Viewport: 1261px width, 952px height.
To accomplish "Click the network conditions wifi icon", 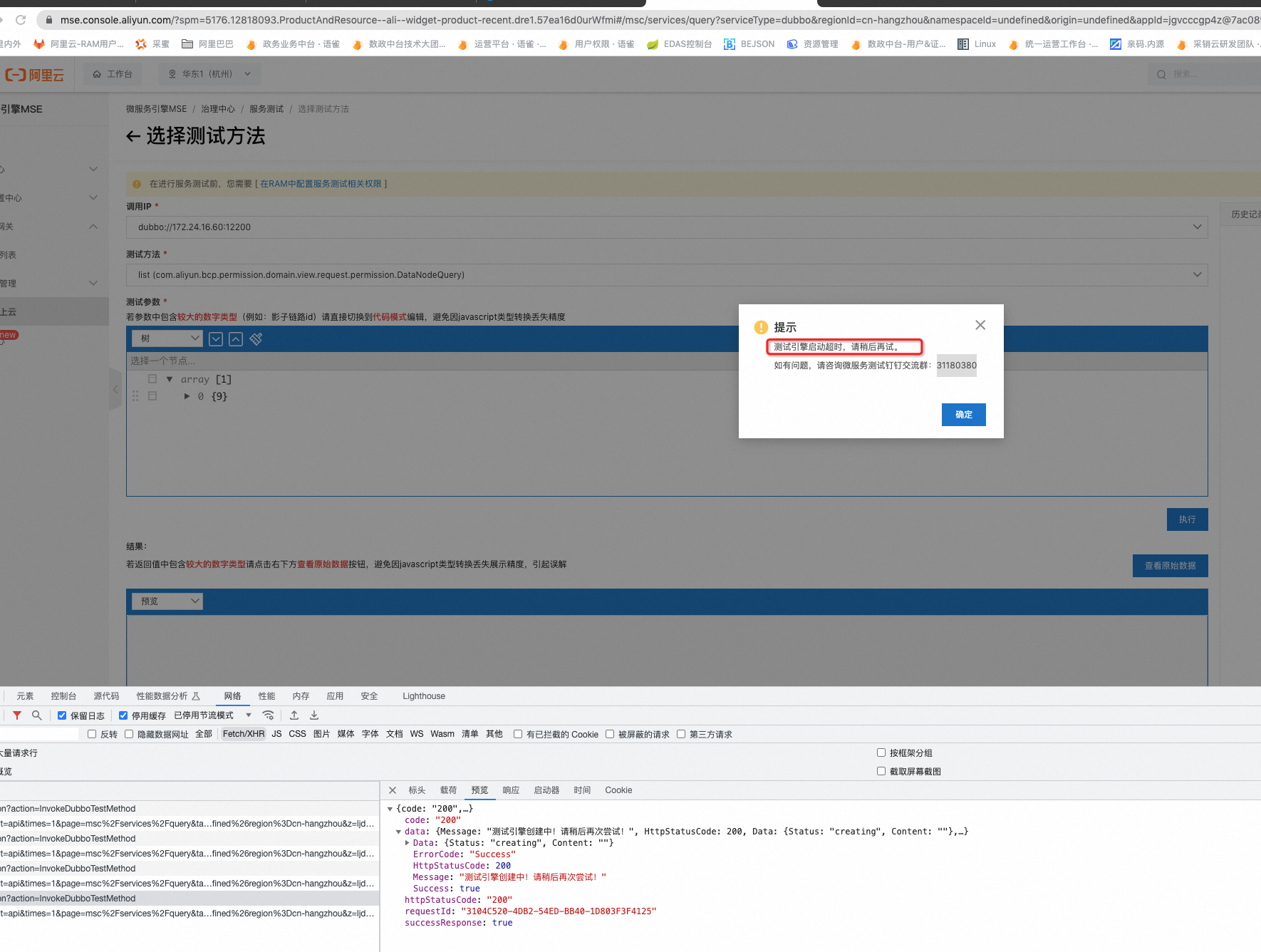I will pos(268,715).
